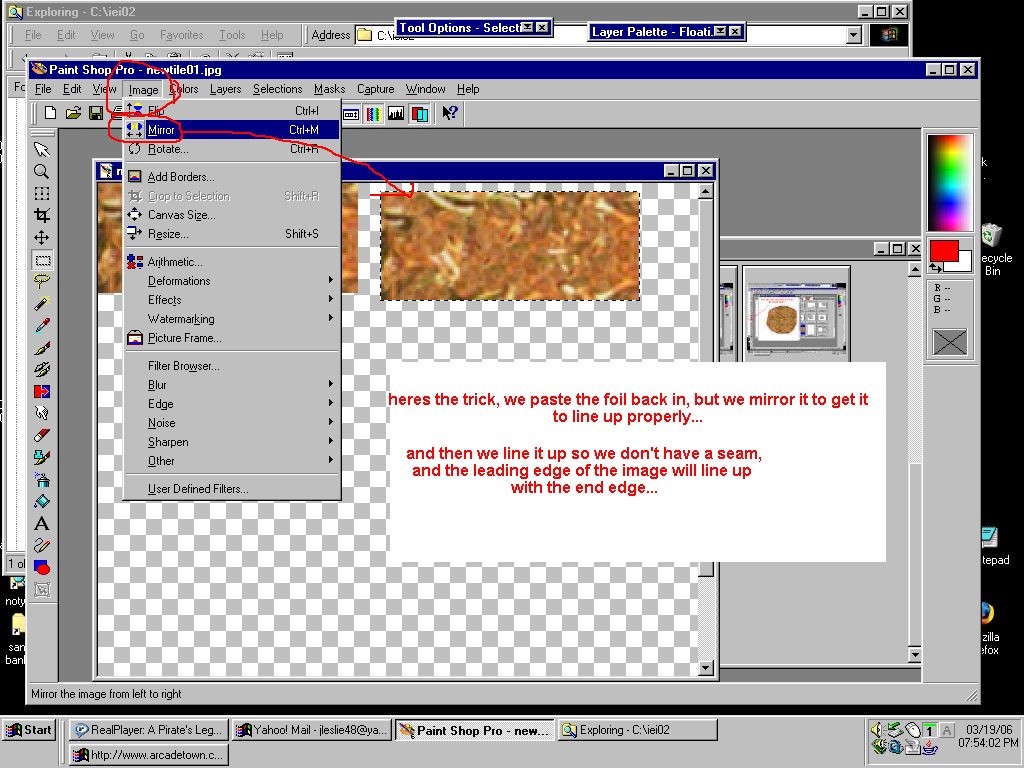Select the Zoom magnifier tool

[x=42, y=172]
